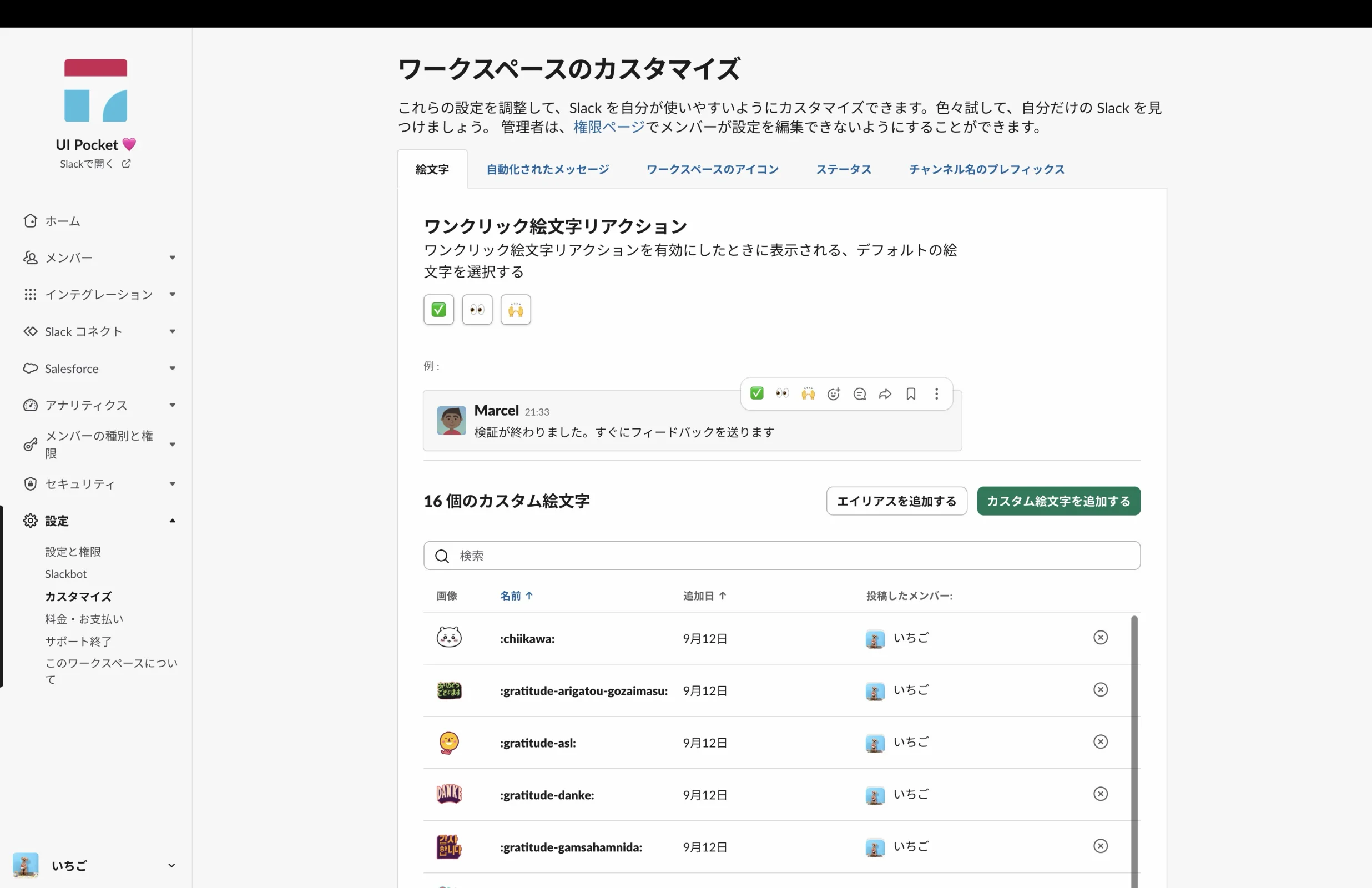Click add reaction smiley icon in example toolbar
The image size is (1372, 888).
834,394
